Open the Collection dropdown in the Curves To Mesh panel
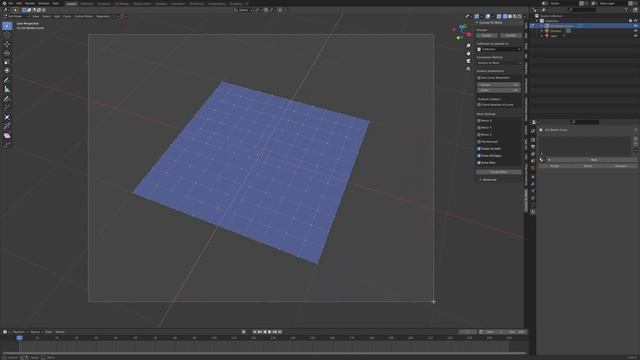 [499, 49]
